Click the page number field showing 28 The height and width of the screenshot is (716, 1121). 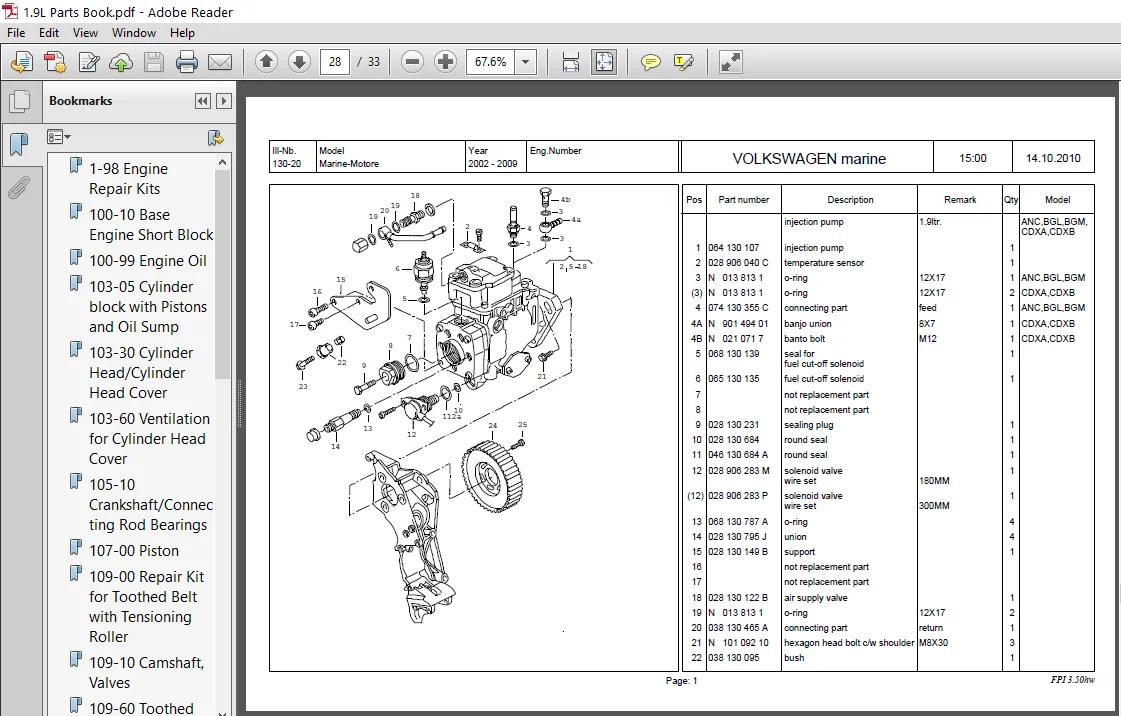coord(335,62)
